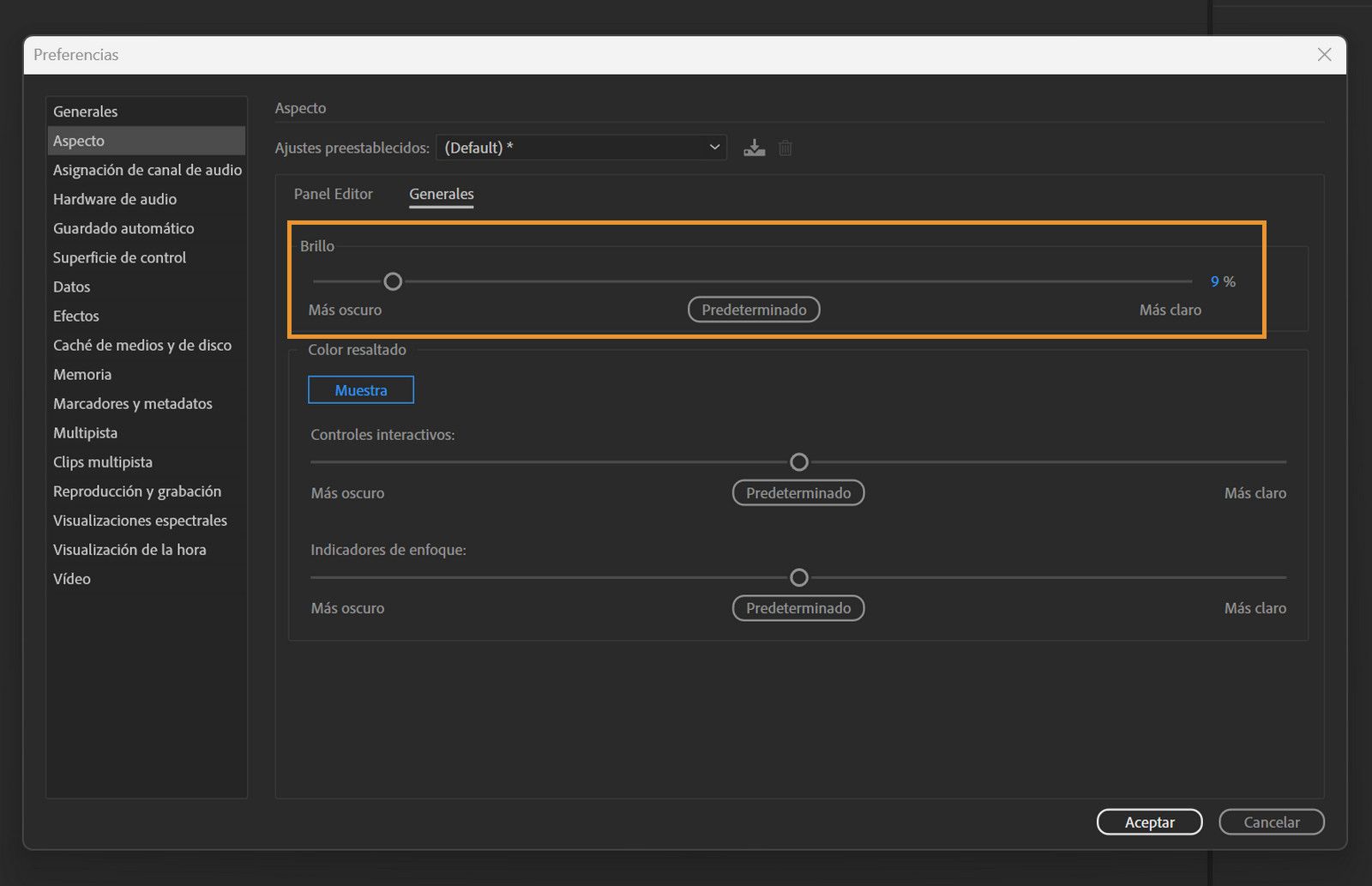The image size is (1372, 886).
Task: Select the Generales appearance tab
Action: point(441,194)
